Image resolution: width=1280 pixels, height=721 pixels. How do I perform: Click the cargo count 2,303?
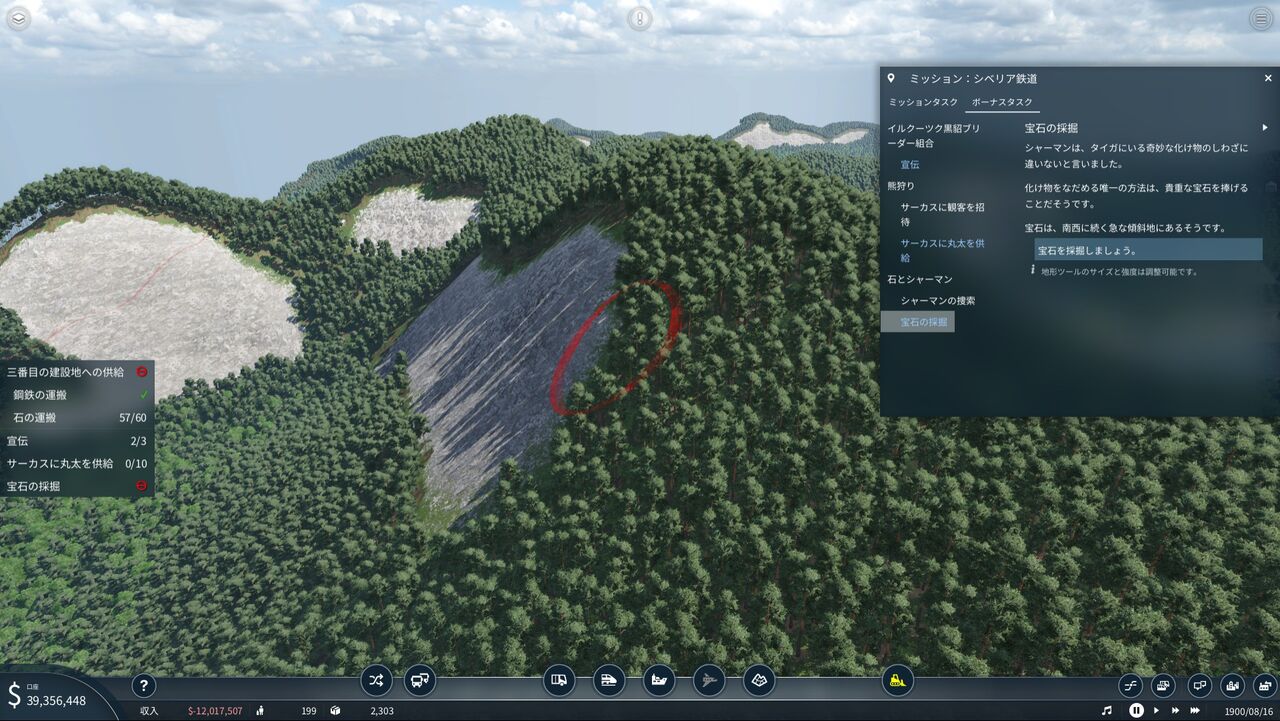click(x=382, y=711)
